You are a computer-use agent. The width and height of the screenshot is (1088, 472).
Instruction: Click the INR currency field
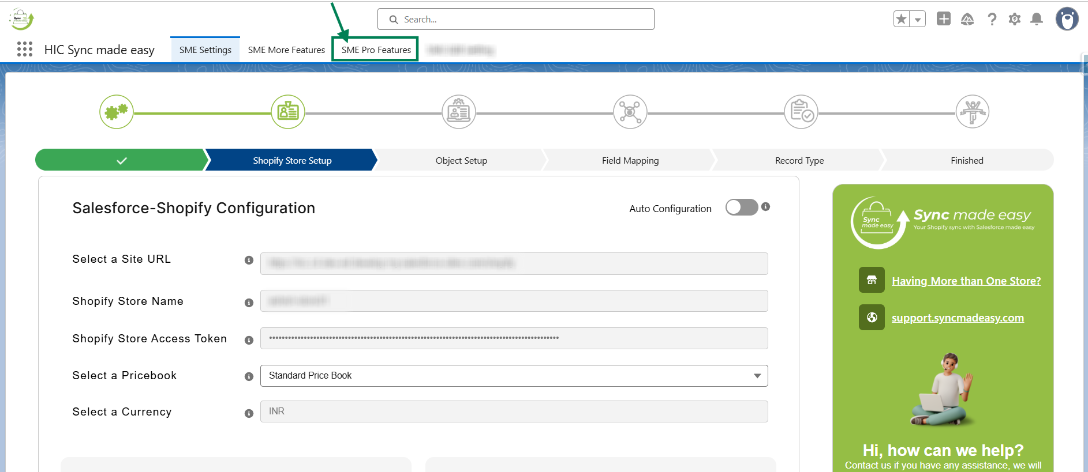coord(514,412)
